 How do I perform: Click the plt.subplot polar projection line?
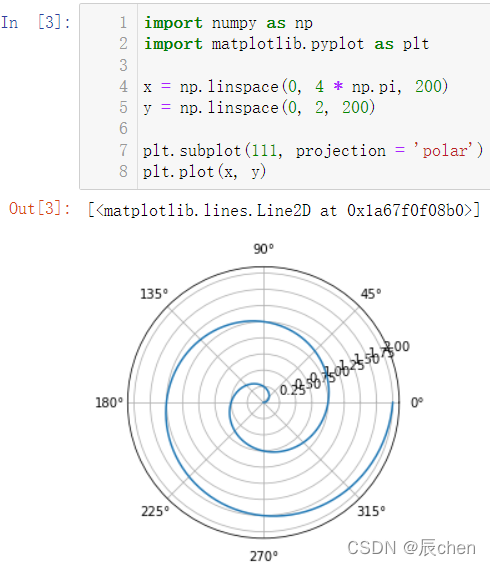313,150
